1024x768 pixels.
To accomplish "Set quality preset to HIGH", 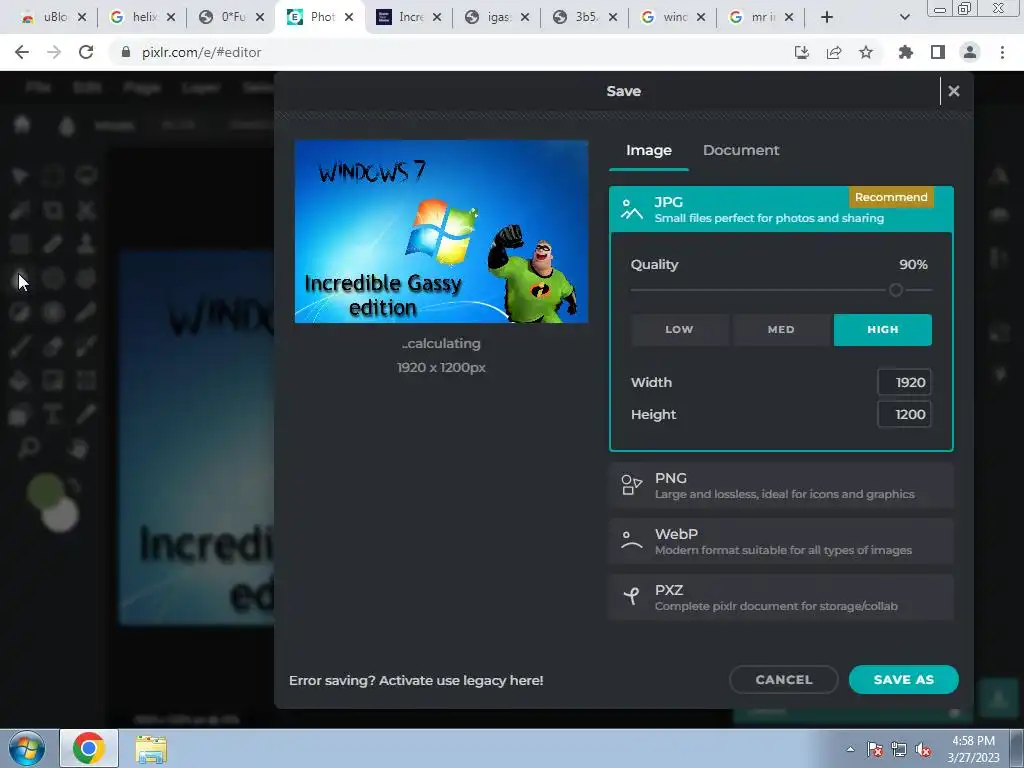I will point(882,330).
